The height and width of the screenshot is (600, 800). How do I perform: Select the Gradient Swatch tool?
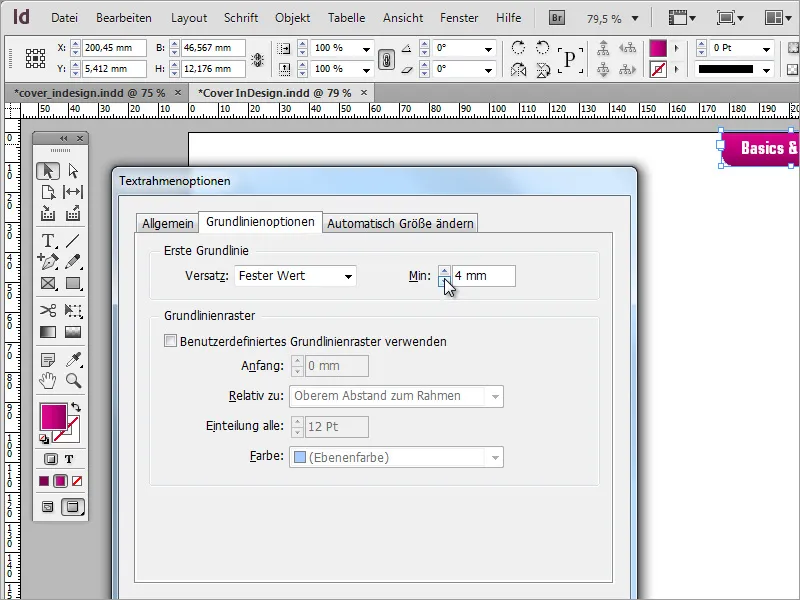(48, 332)
